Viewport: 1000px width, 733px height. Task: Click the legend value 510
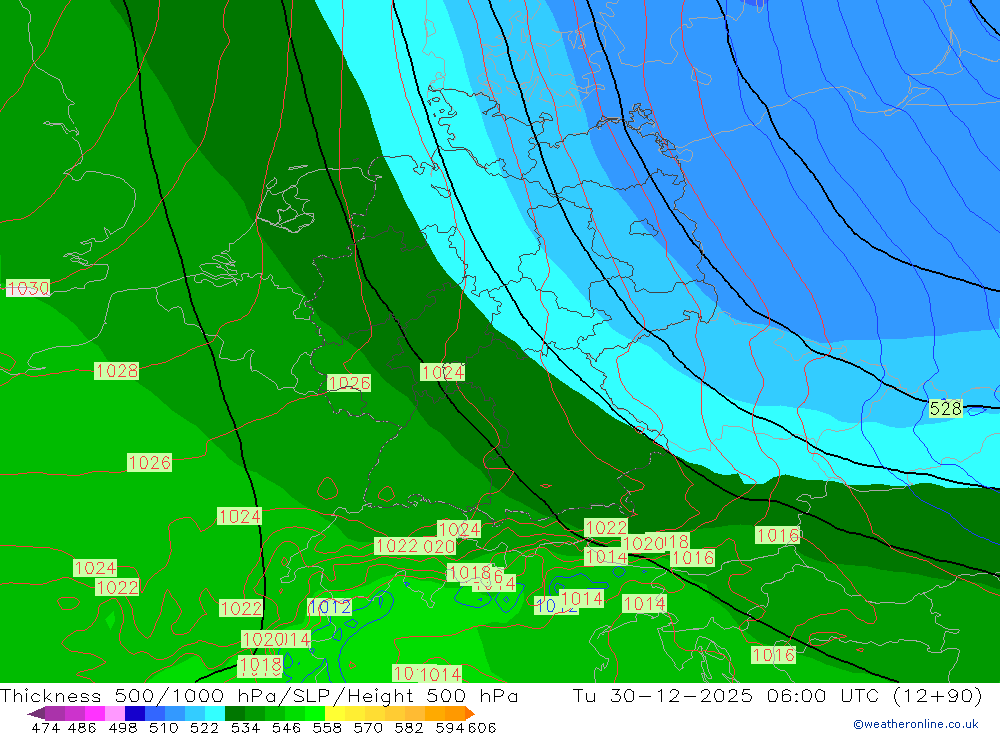click(164, 727)
